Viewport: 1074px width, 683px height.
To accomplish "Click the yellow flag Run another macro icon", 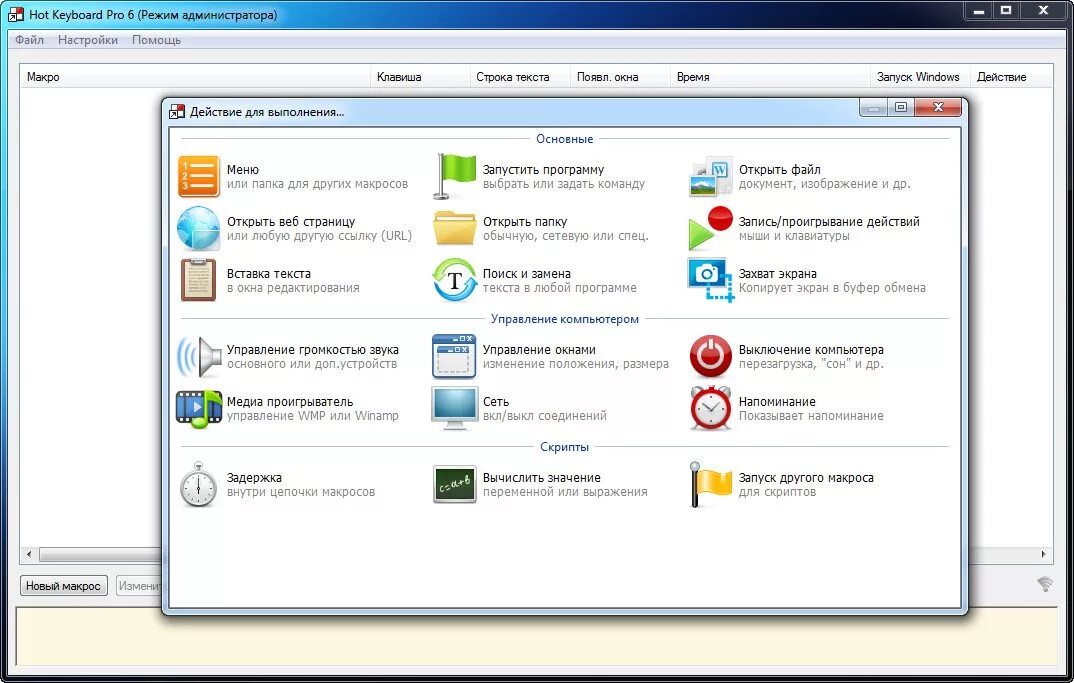I will pos(710,484).
